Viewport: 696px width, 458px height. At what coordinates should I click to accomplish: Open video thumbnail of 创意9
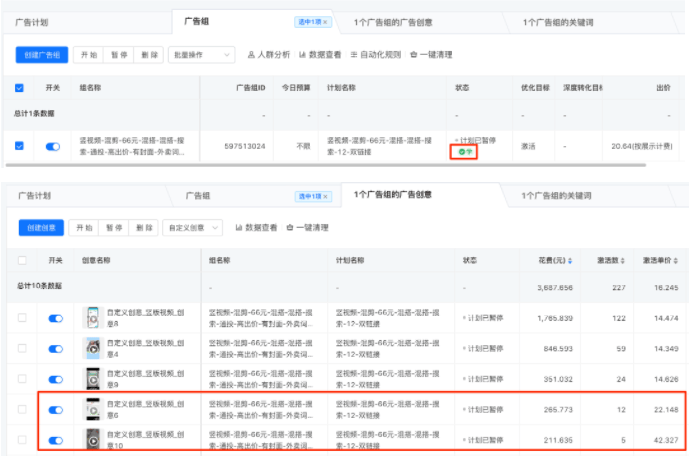[x=93, y=379]
